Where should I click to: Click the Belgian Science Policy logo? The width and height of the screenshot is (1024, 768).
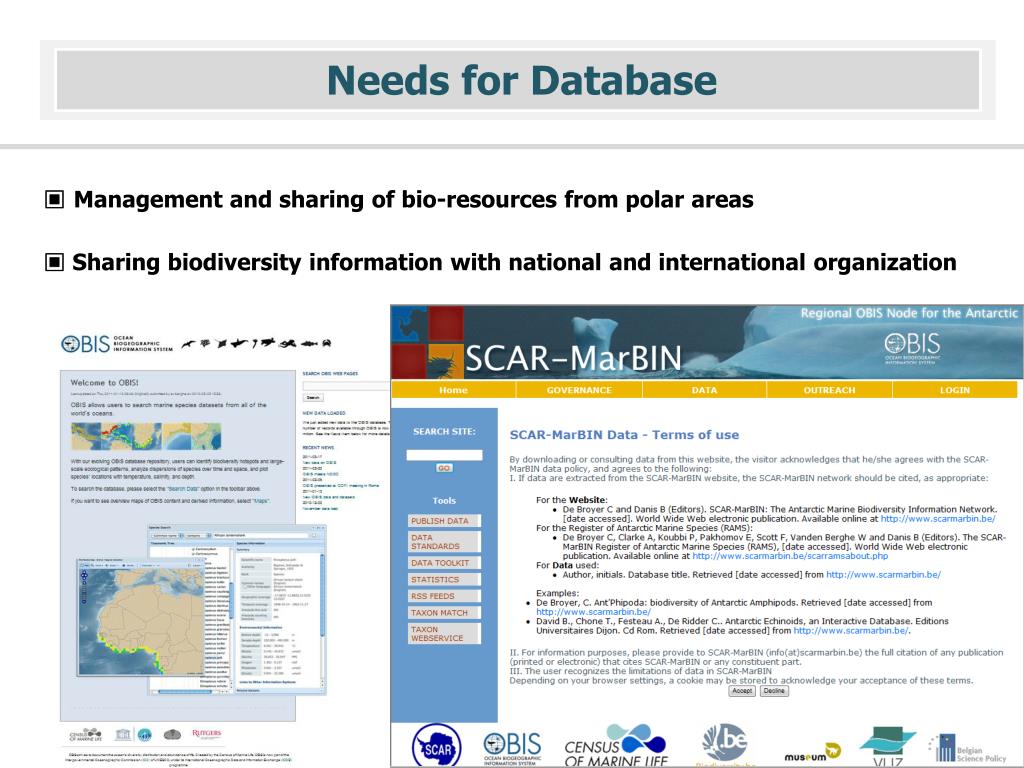pyautogui.click(x=967, y=749)
